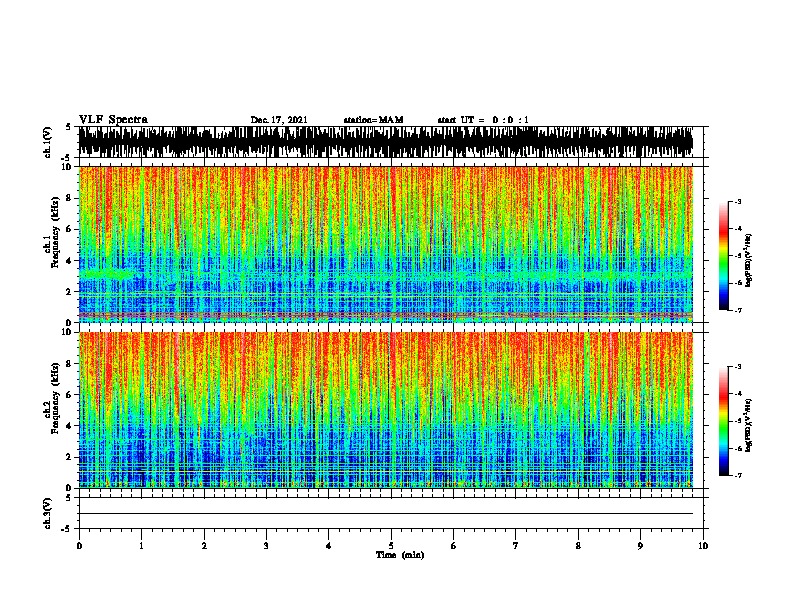Select the "Dec. 17, 2021" date text

tap(279, 120)
